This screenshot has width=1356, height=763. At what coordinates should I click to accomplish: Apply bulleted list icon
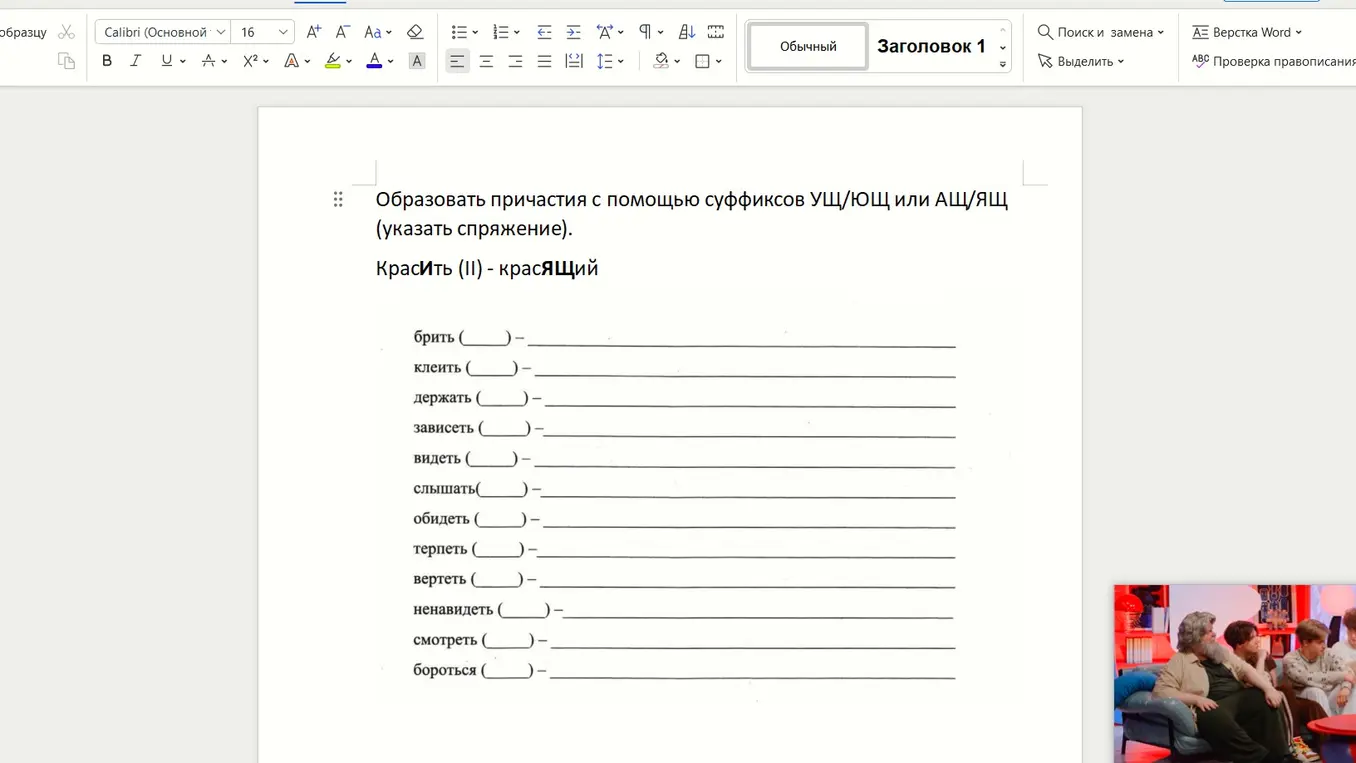(459, 32)
